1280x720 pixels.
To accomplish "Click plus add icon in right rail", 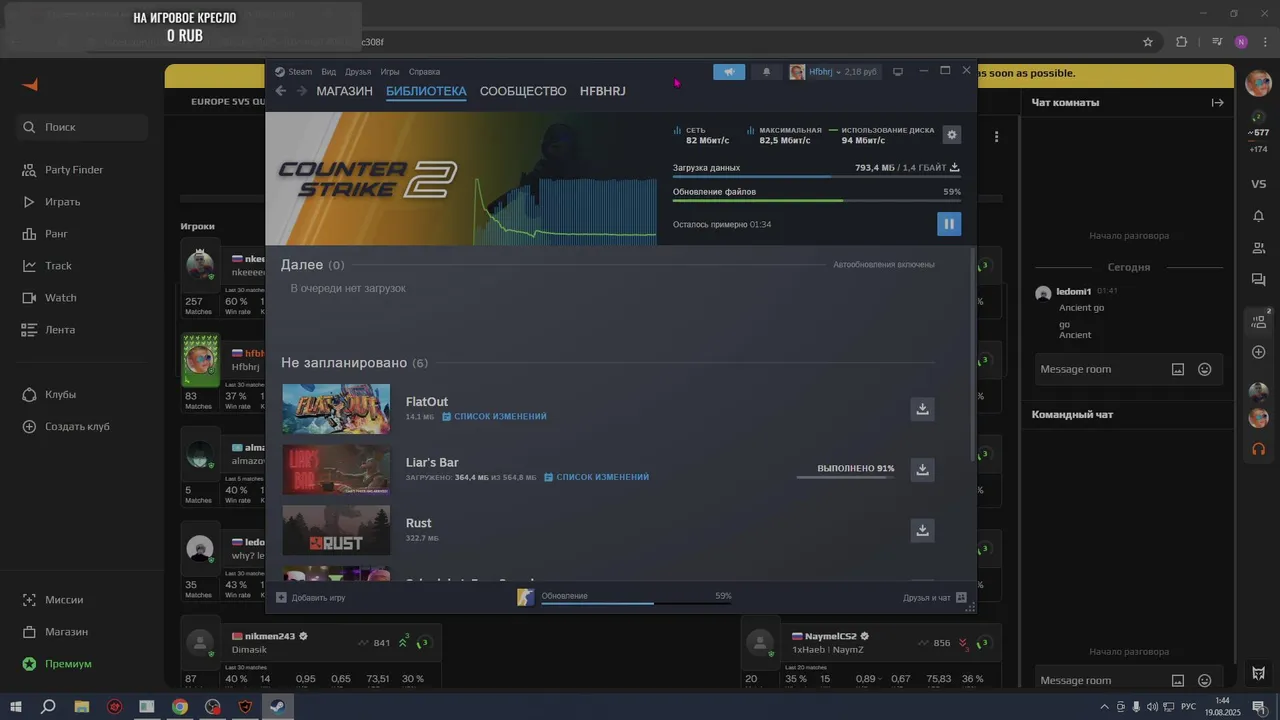I will coord(1259,352).
